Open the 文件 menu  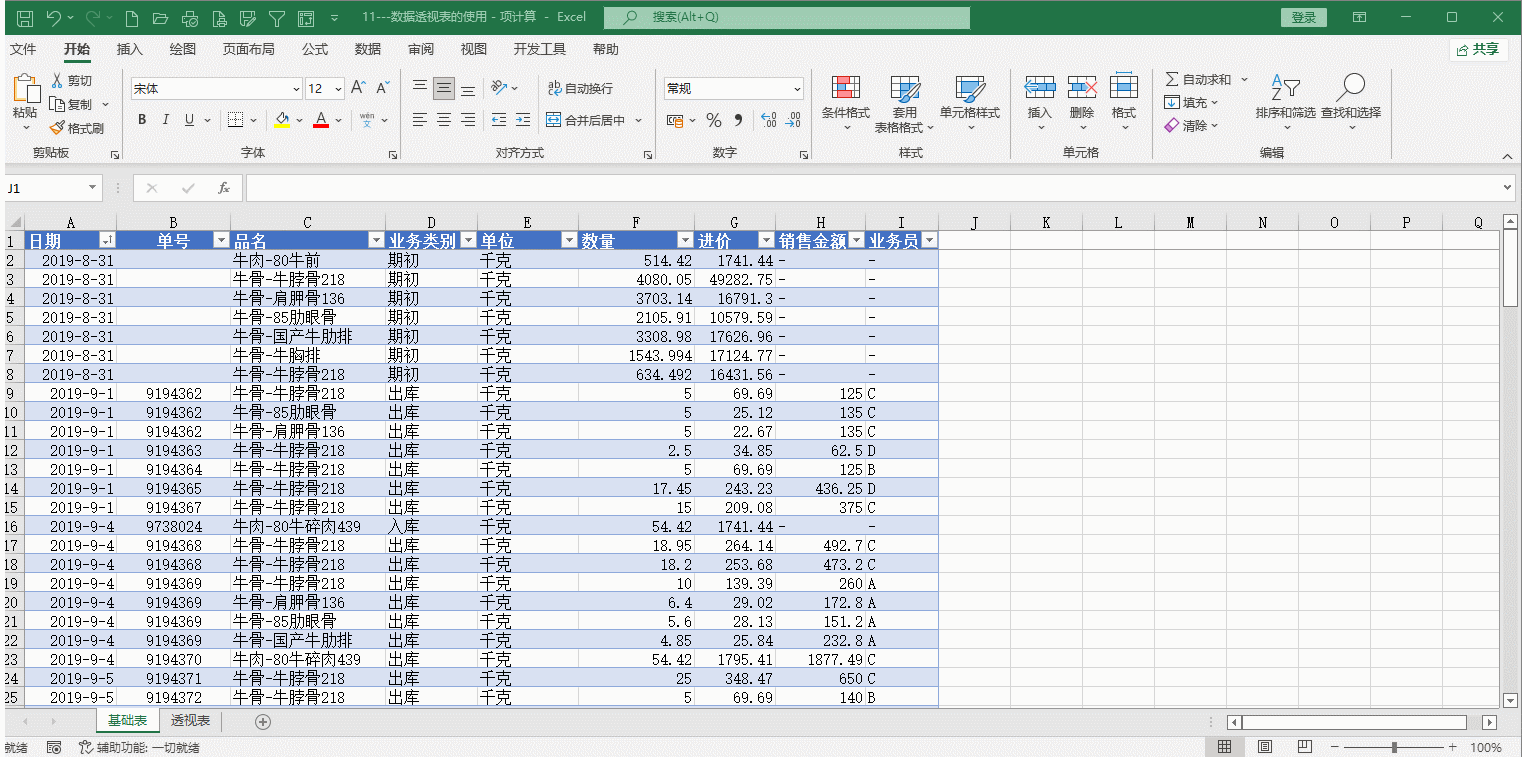click(23, 49)
